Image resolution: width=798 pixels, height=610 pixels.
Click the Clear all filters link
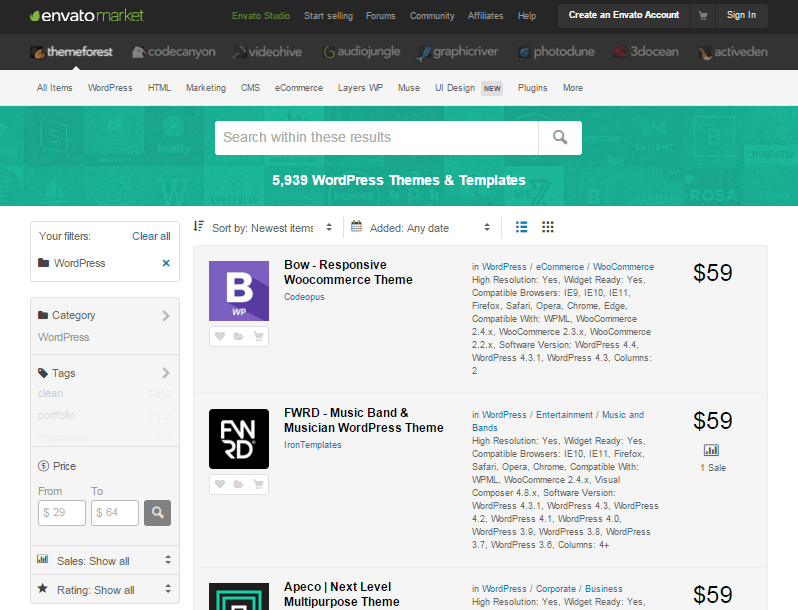pos(151,236)
